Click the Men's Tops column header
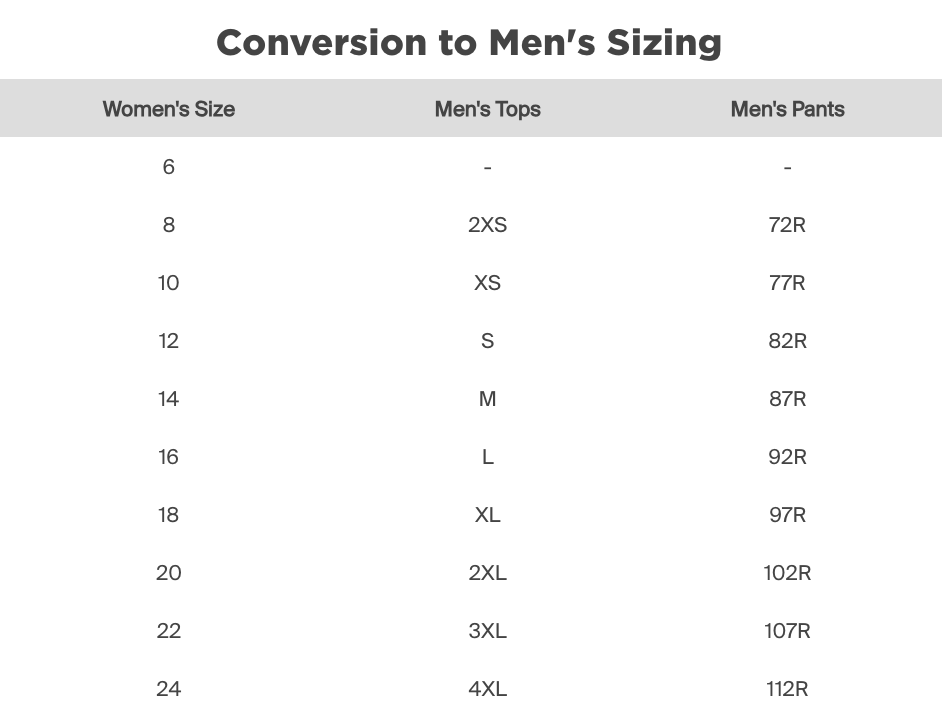Screen dimensions: 946x724 pos(487,109)
